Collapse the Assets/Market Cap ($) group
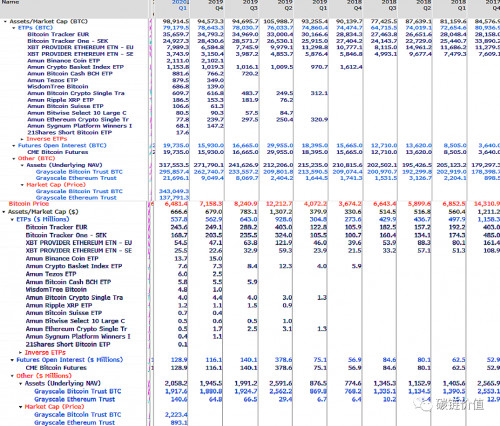This screenshot has width=500, height=426. [x=4, y=212]
